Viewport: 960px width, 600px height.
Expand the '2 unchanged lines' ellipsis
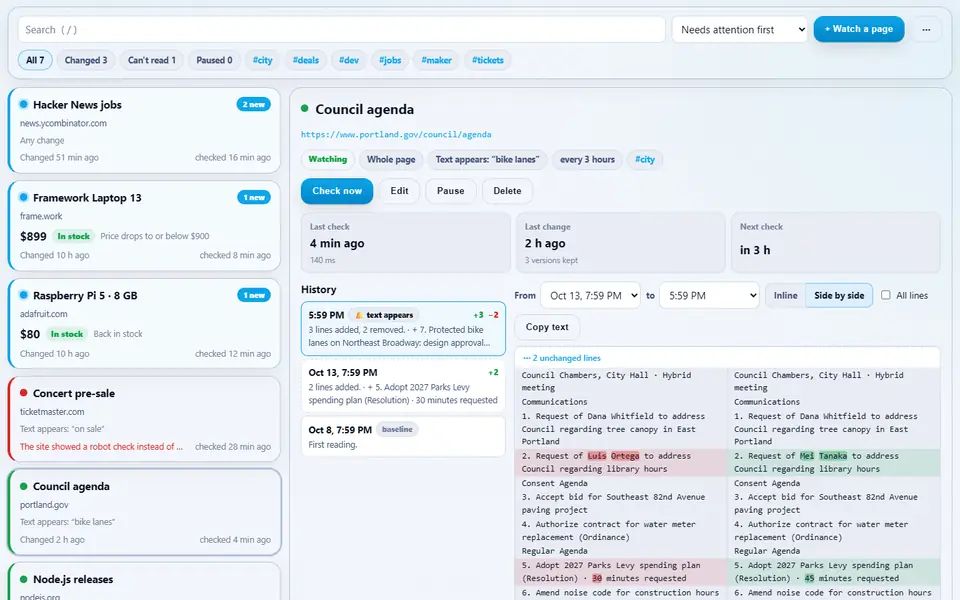561,358
